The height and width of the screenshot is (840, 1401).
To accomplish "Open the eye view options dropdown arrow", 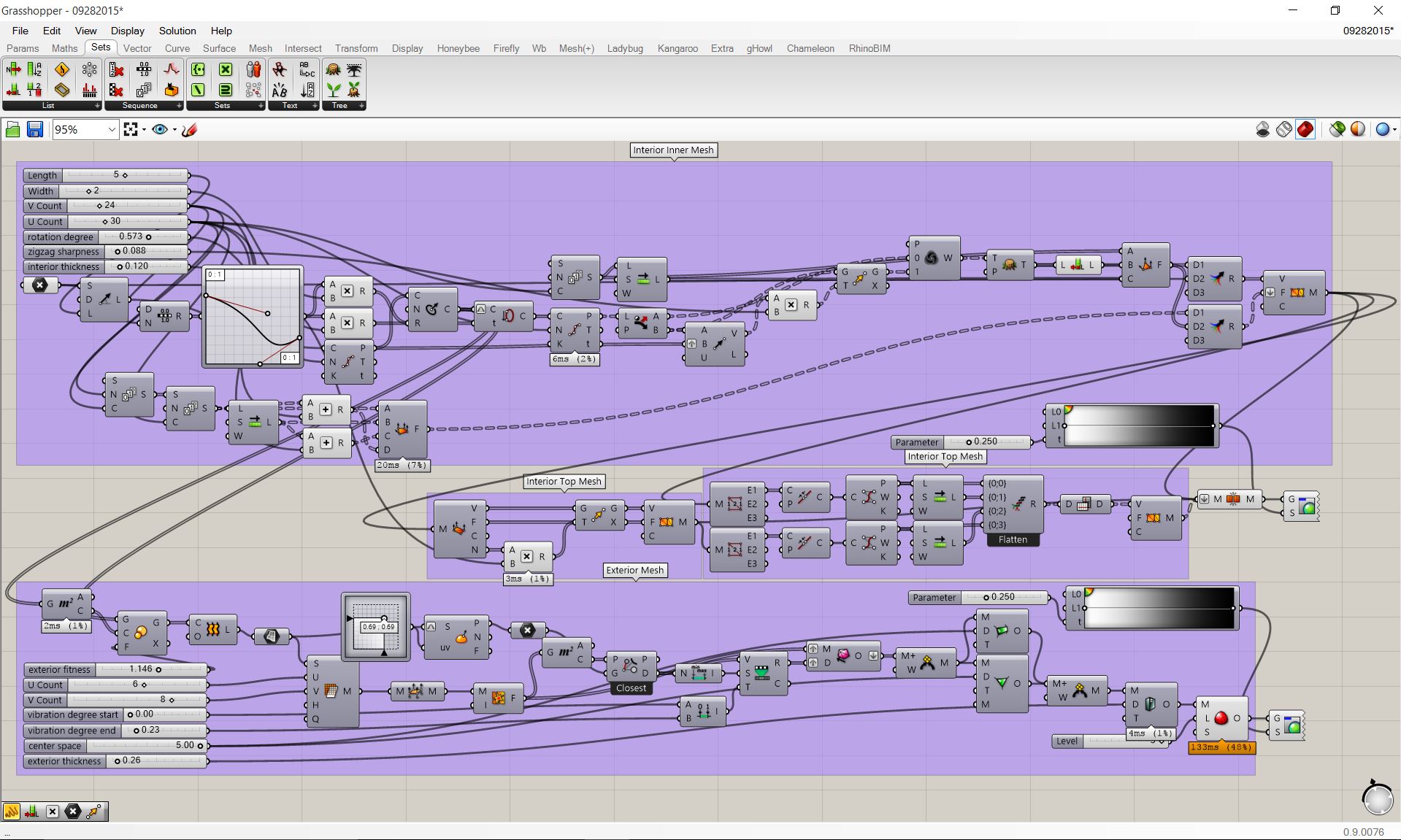I will coord(174,130).
